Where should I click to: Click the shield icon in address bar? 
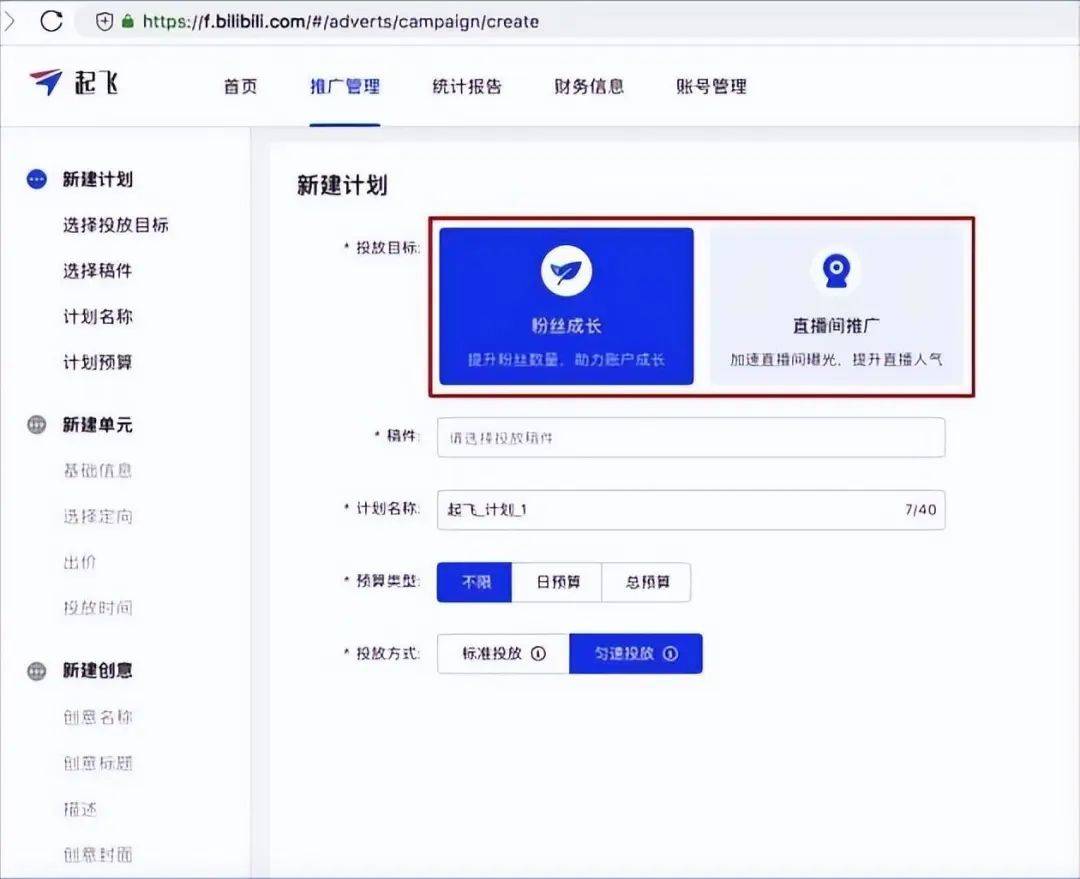(104, 21)
